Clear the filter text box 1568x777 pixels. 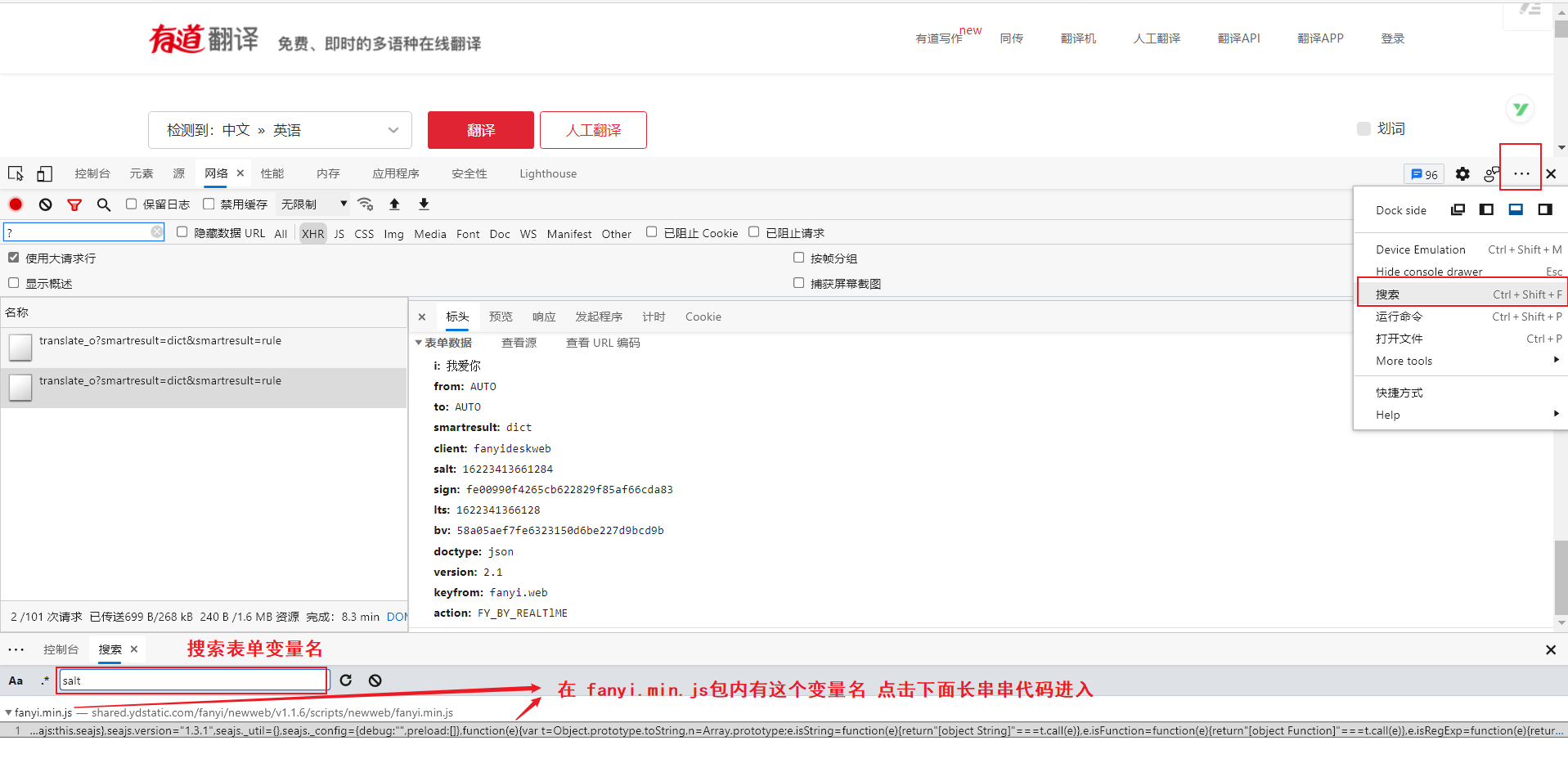[x=156, y=232]
